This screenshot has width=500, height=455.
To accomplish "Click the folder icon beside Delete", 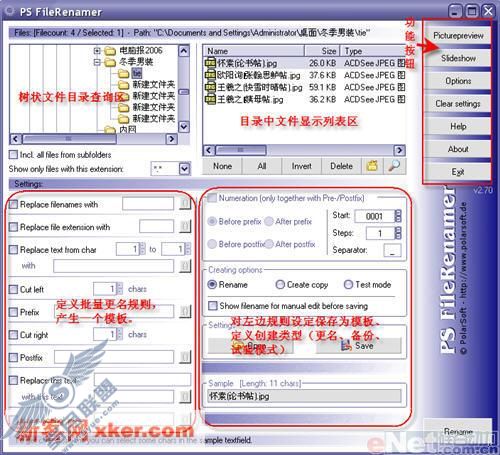I will [372, 166].
